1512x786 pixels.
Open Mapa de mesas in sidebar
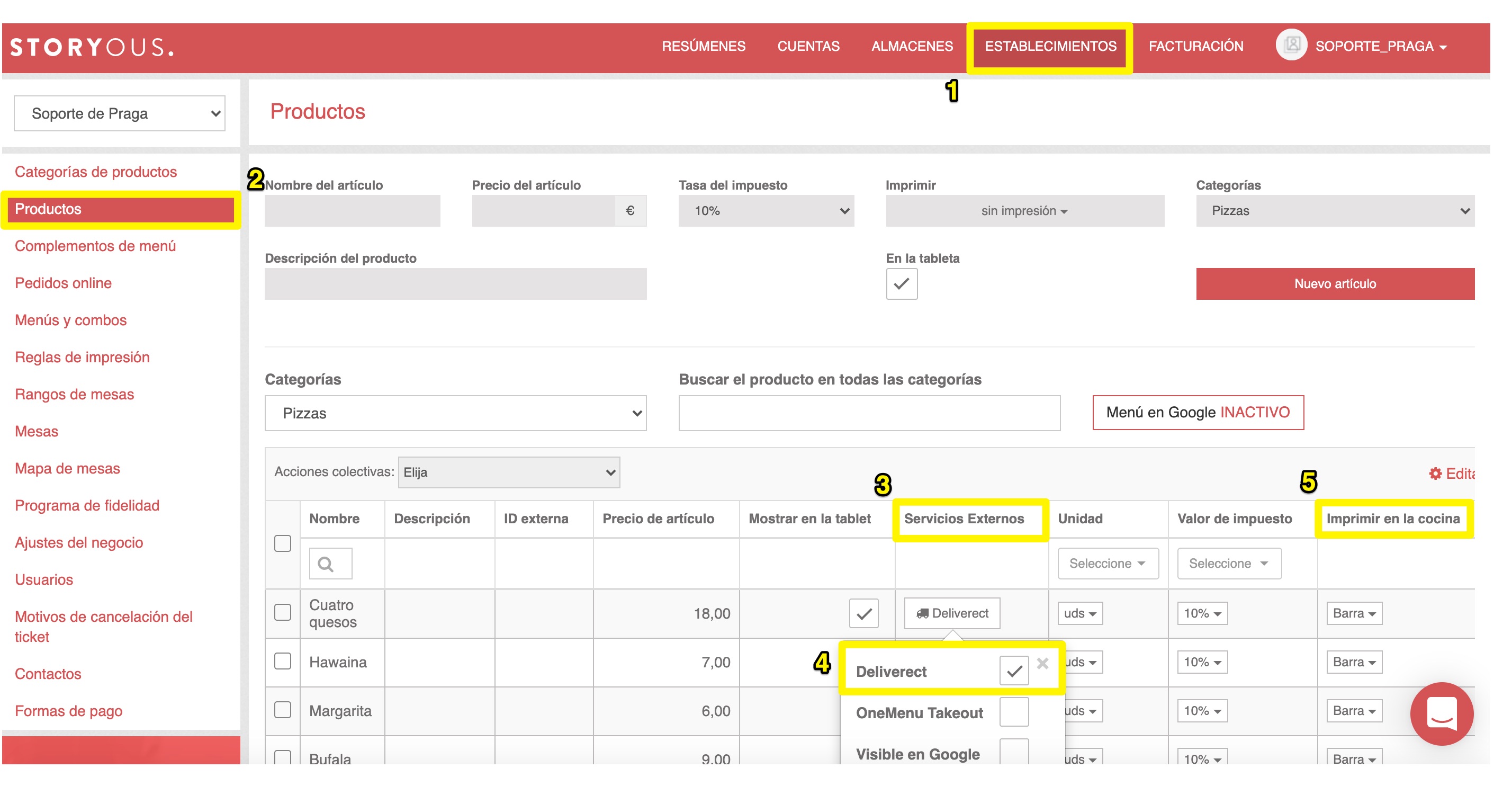point(68,468)
